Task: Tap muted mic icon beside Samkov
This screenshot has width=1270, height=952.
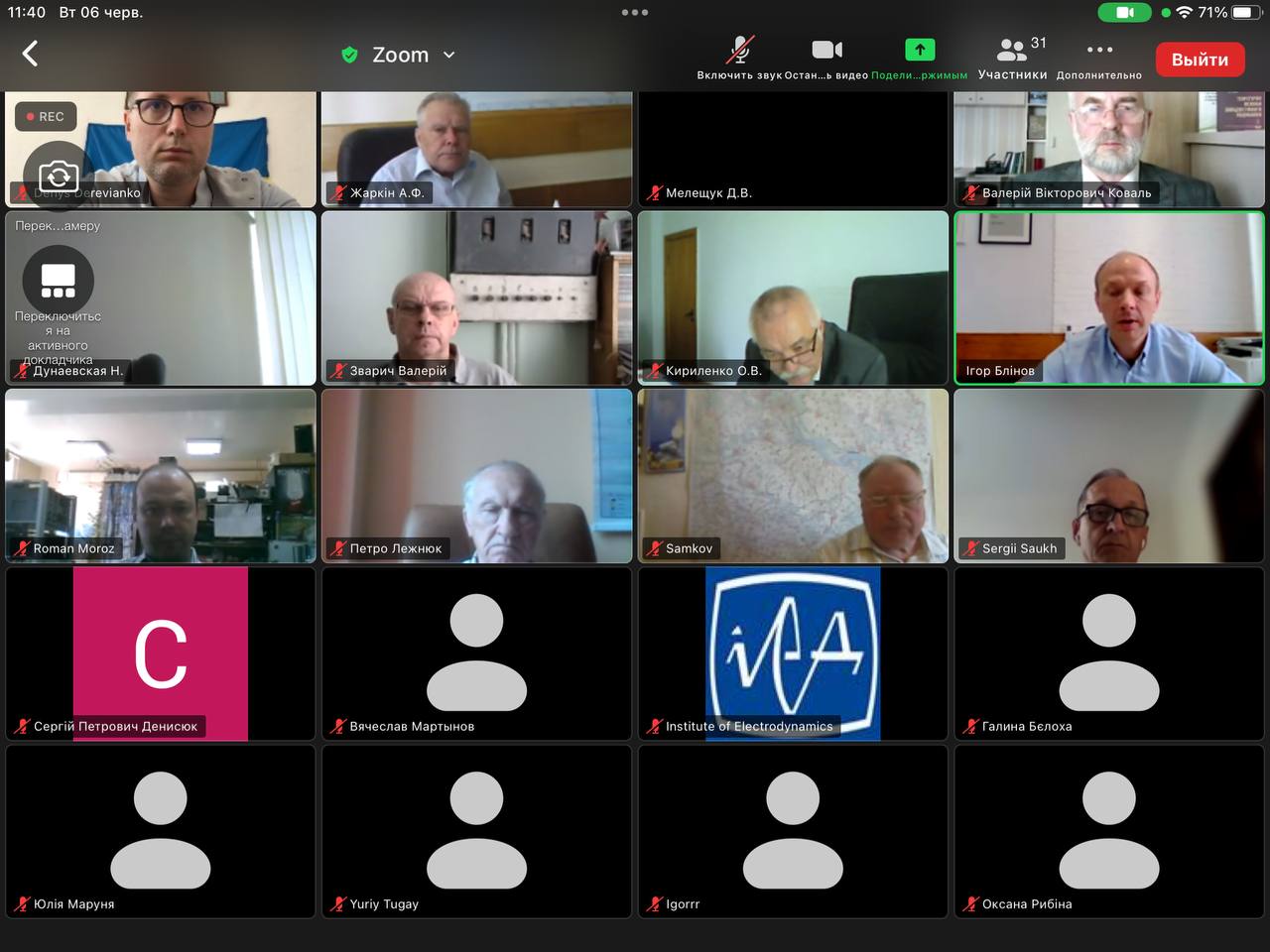Action: [654, 548]
